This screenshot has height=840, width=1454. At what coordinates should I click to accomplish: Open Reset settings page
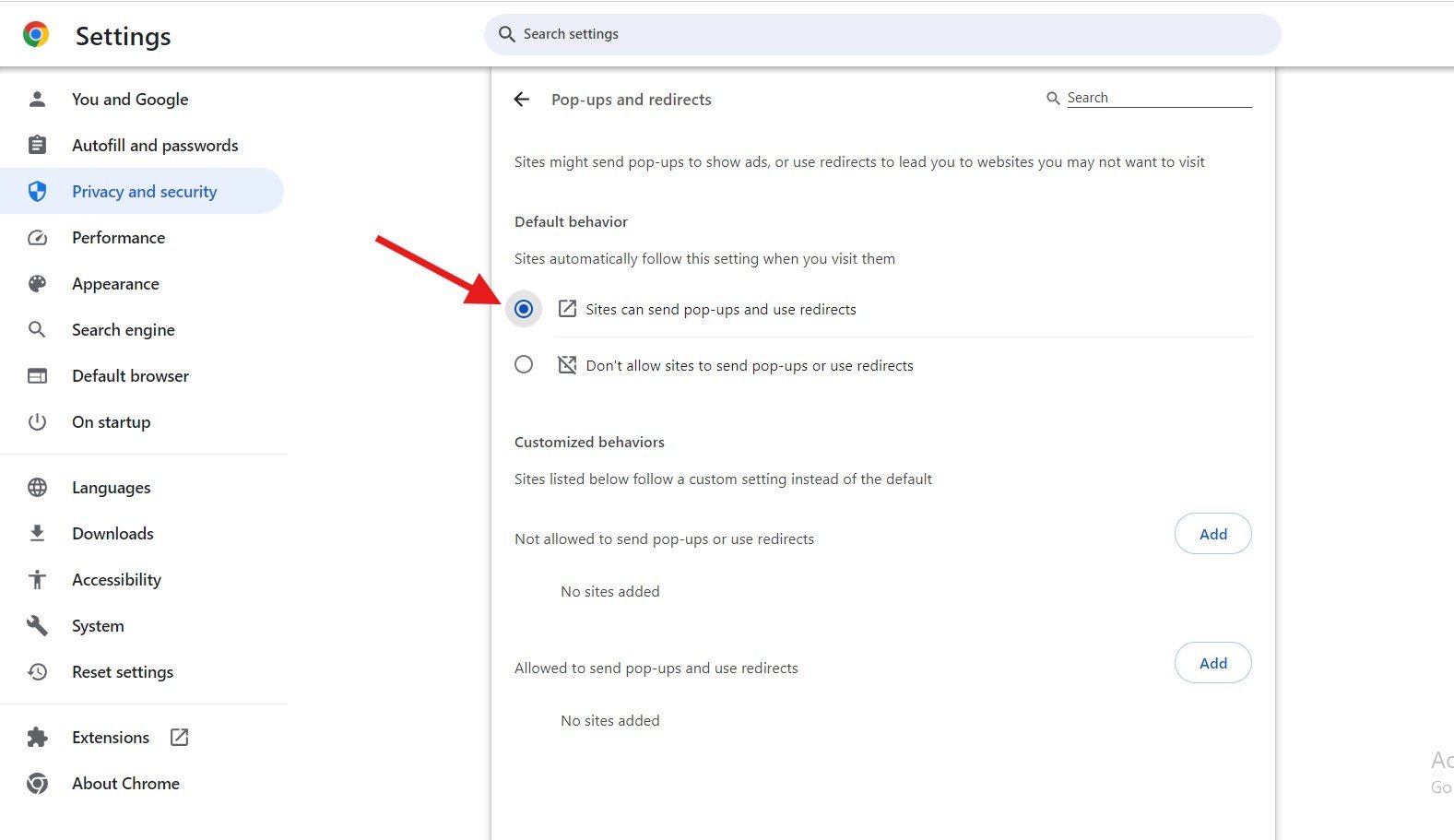pyautogui.click(x=142, y=671)
